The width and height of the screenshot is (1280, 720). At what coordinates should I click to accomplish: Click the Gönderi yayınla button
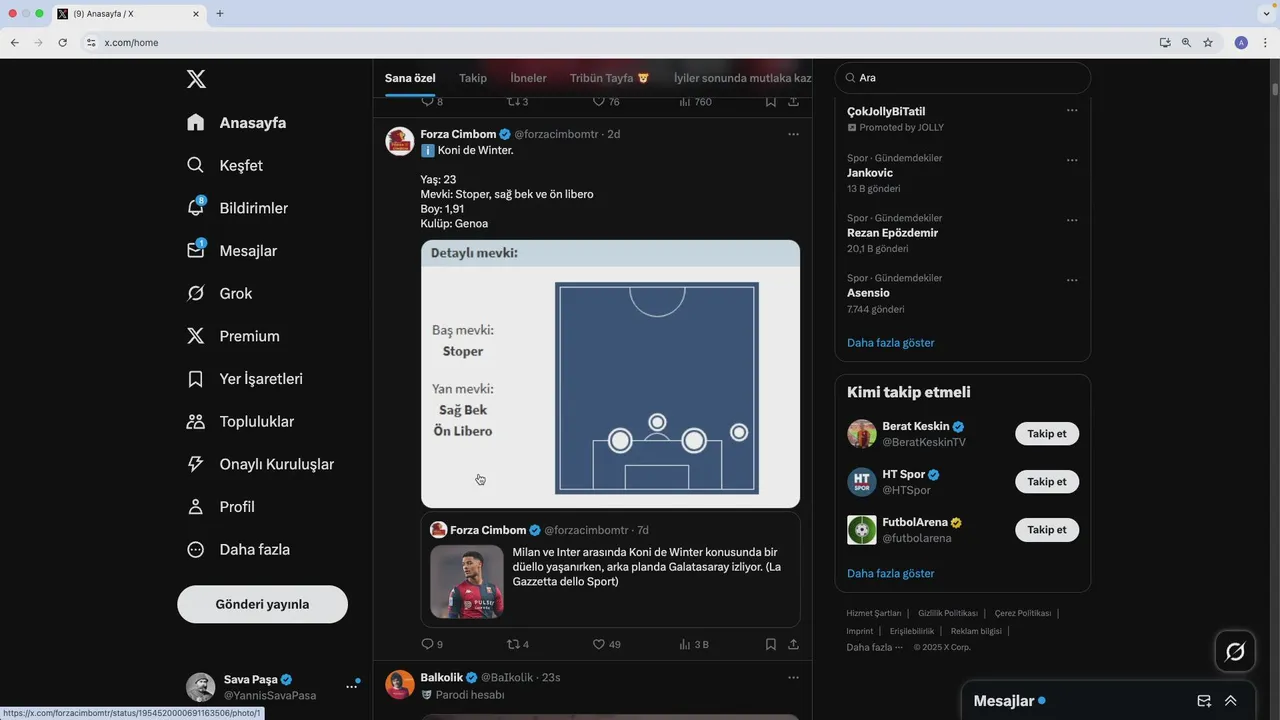coord(262,604)
